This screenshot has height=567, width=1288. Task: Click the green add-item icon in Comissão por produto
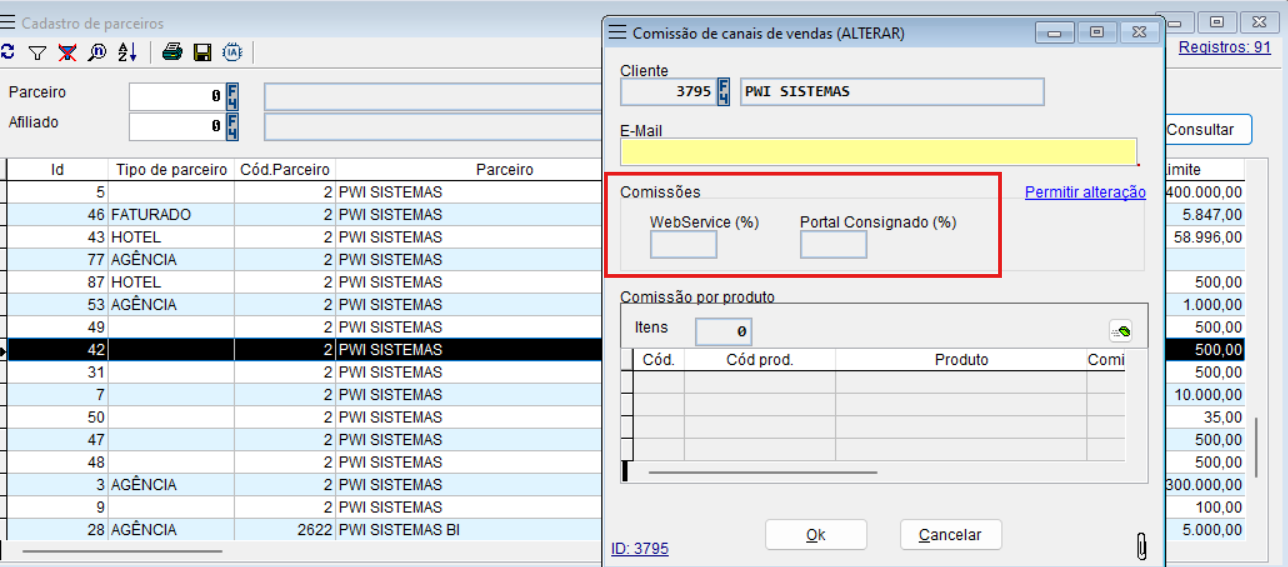(x=1120, y=331)
